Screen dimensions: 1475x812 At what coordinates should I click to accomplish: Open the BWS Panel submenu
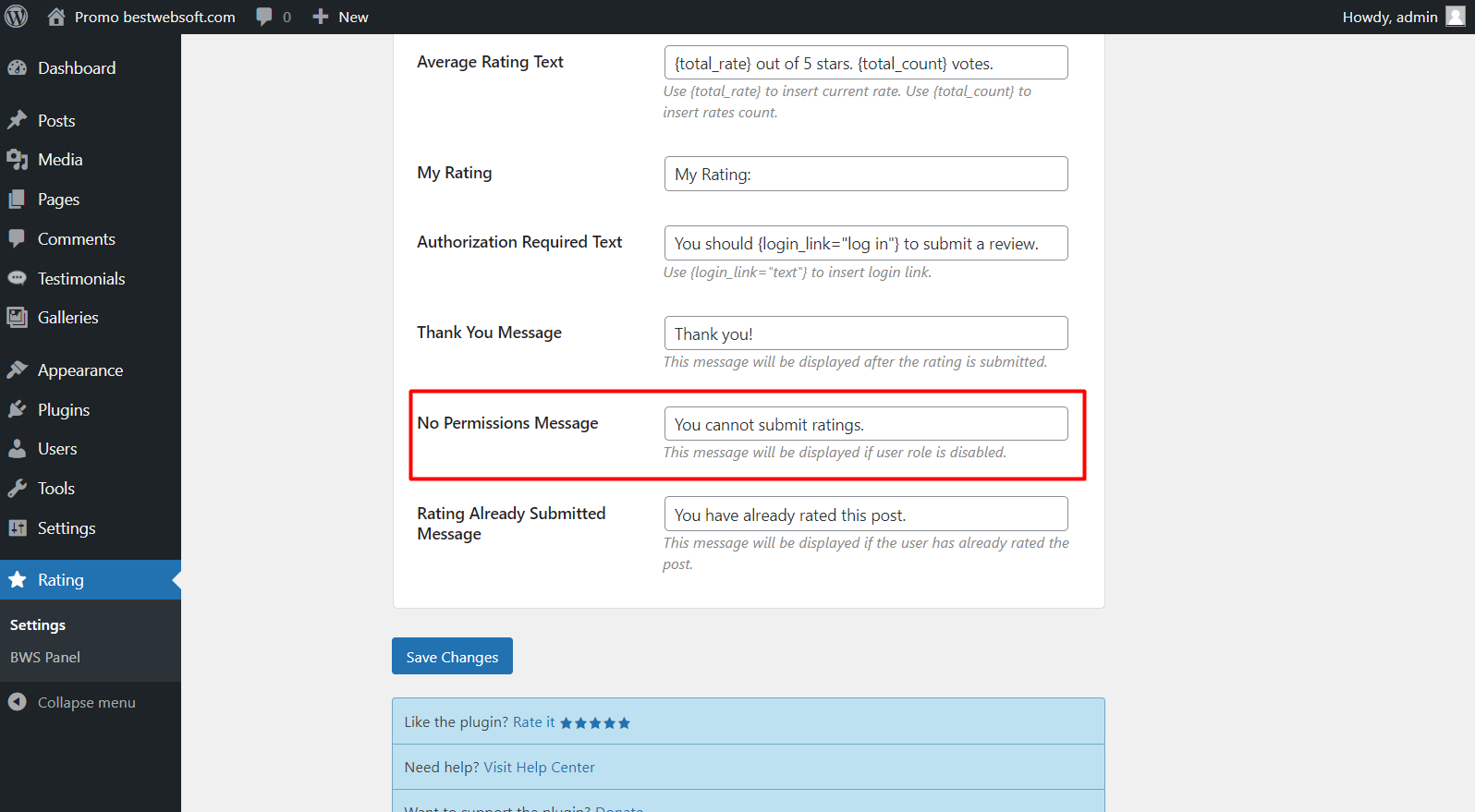coord(45,658)
